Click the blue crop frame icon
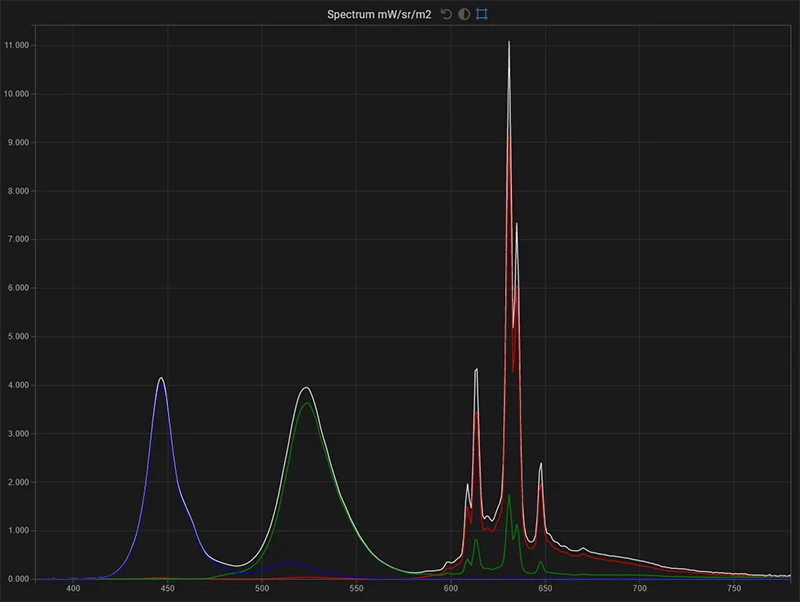Image resolution: width=800 pixels, height=602 pixels. click(x=482, y=15)
